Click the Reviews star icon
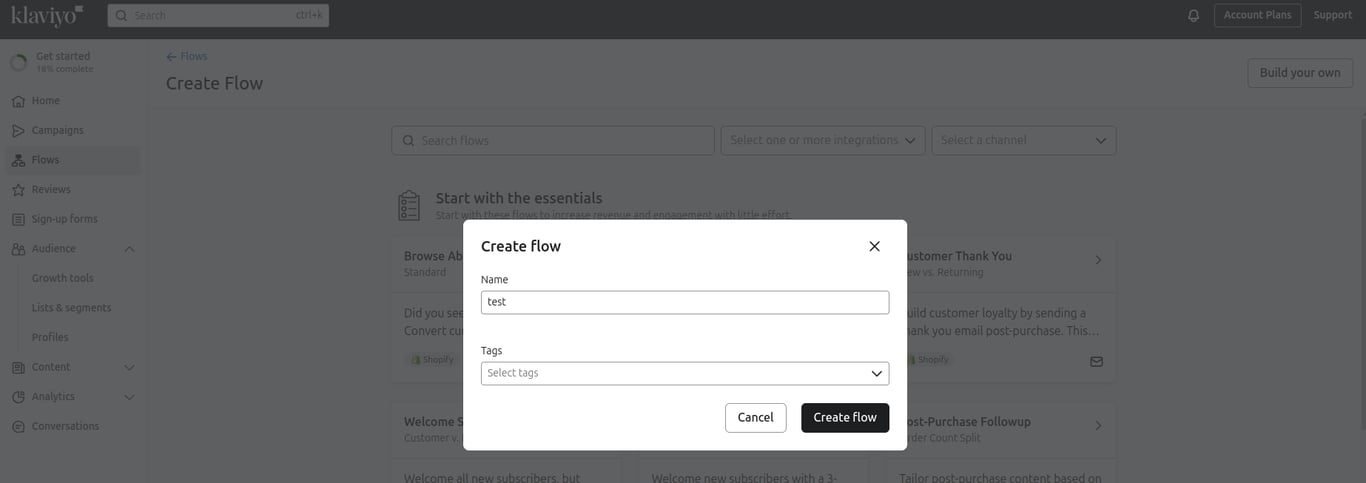Viewport: 1366px width, 483px height. pyautogui.click(x=18, y=190)
